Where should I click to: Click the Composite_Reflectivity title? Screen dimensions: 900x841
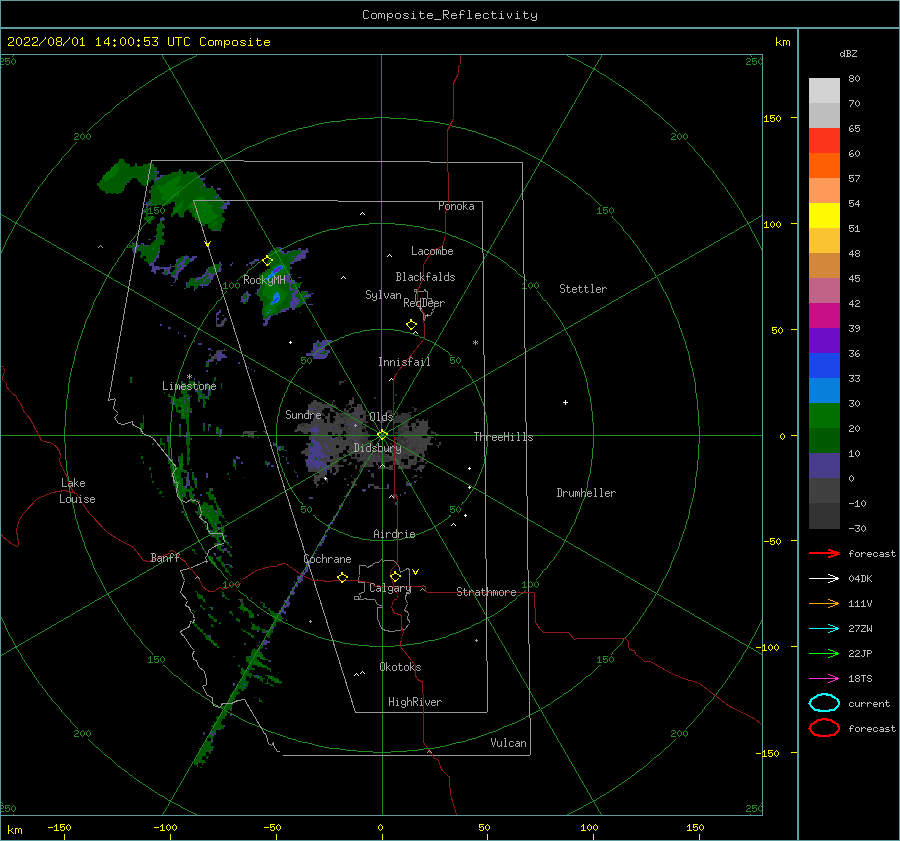coord(450,15)
